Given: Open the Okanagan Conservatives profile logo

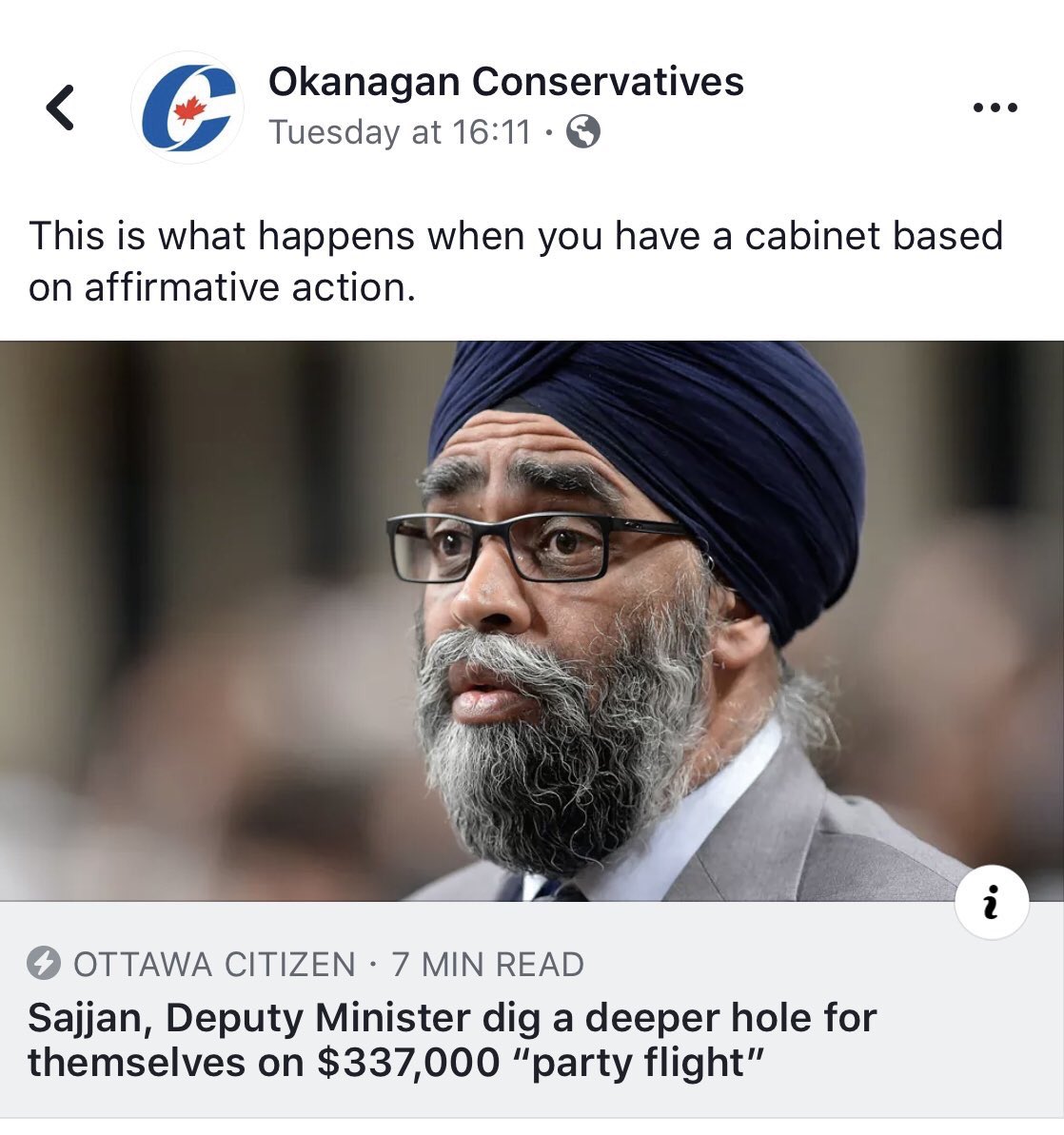Looking at the screenshot, I should click(187, 108).
